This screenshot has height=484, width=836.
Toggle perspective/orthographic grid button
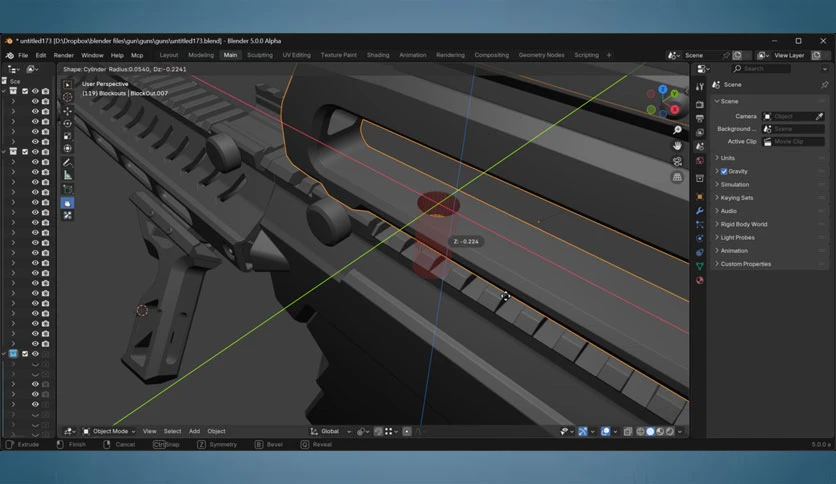pos(677,177)
